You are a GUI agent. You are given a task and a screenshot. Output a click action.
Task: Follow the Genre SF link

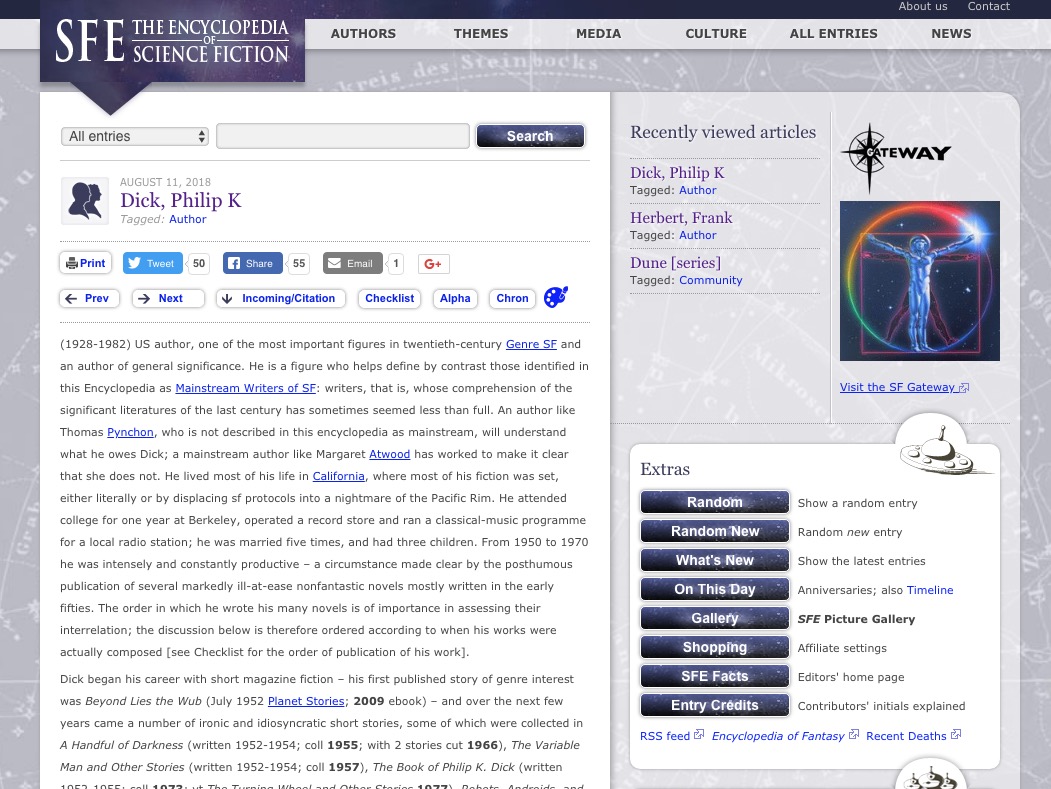point(531,344)
